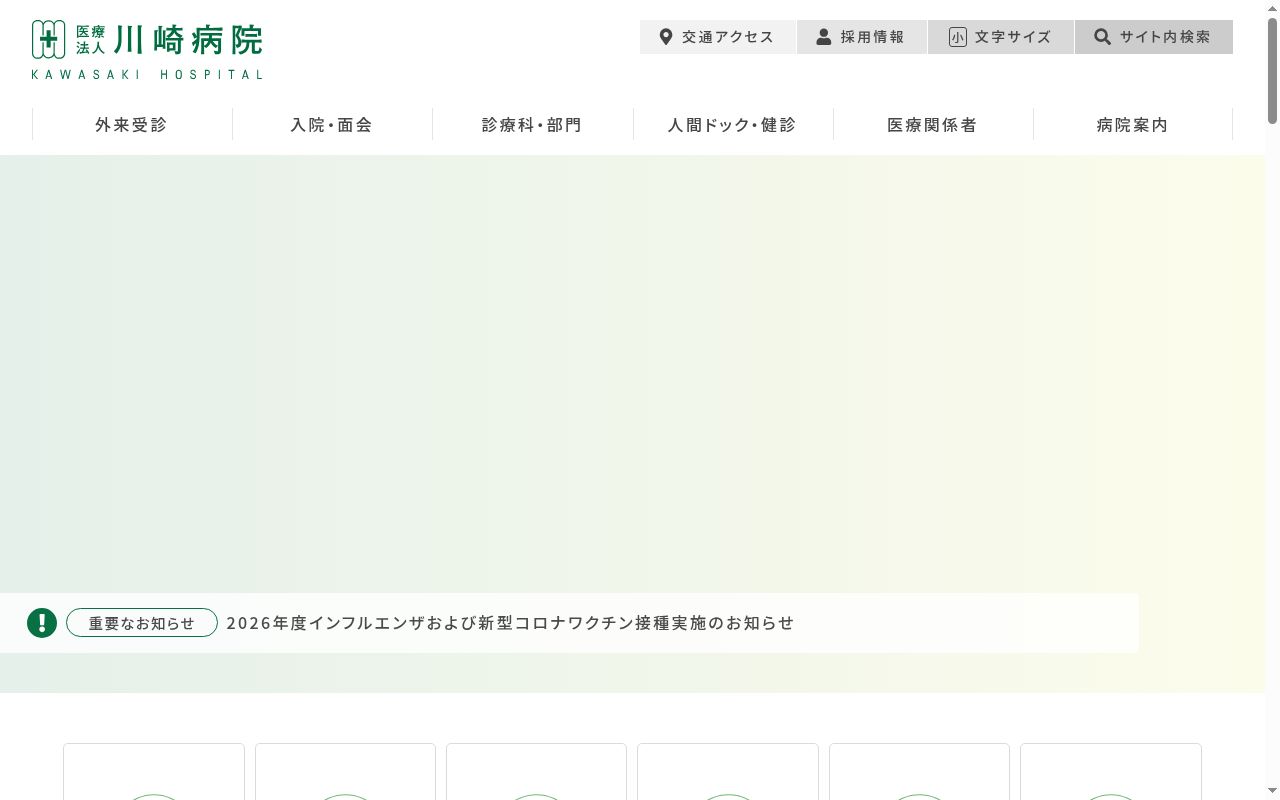Click the page vertical scrollbar thumb

coord(1272,70)
